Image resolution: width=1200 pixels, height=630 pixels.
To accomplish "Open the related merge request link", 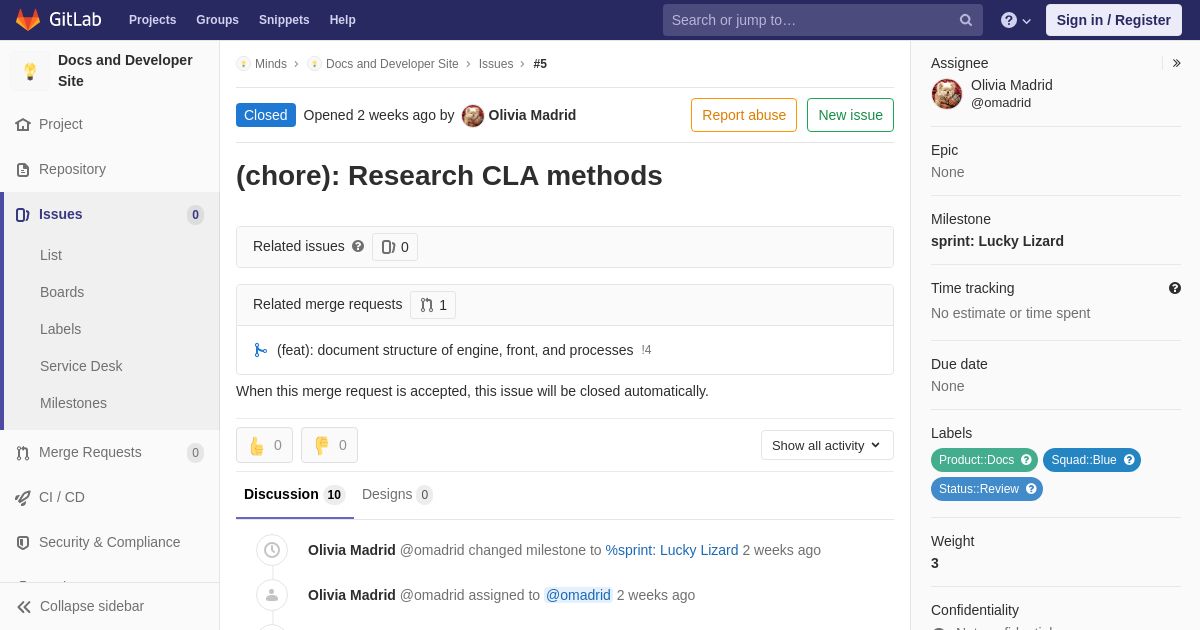I will pyautogui.click(x=455, y=350).
